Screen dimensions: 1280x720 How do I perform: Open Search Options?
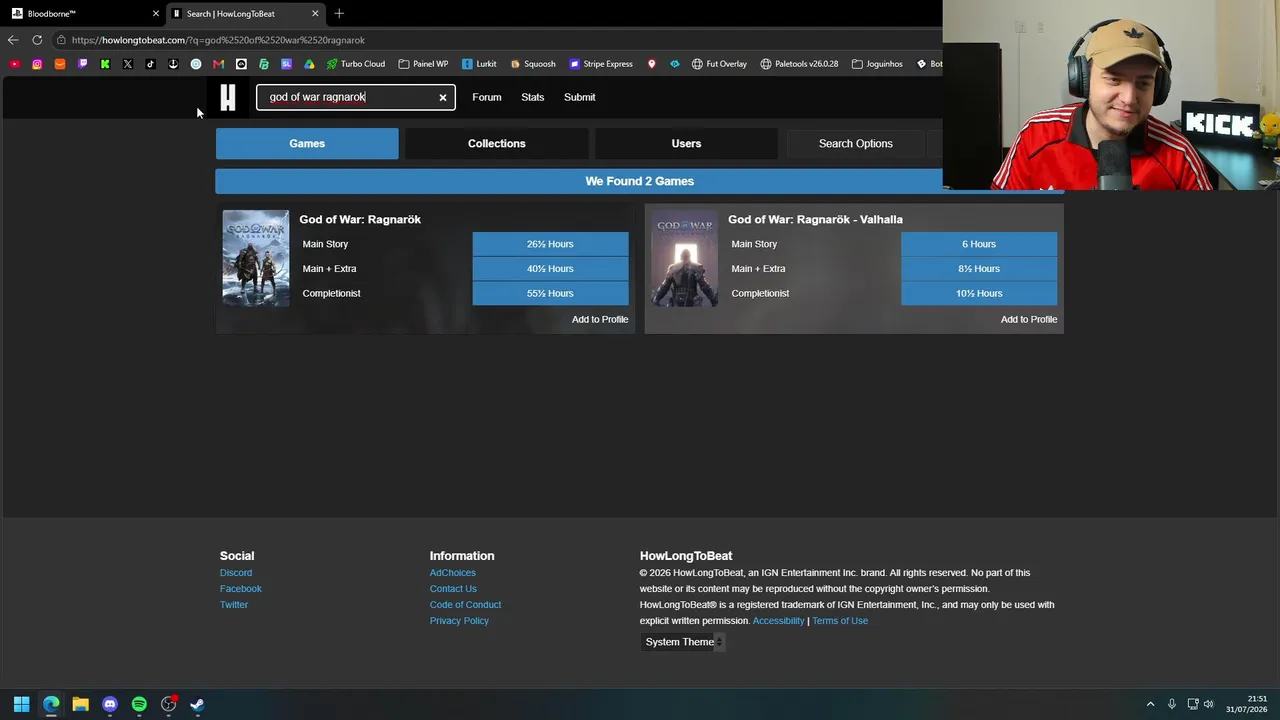[x=856, y=144]
